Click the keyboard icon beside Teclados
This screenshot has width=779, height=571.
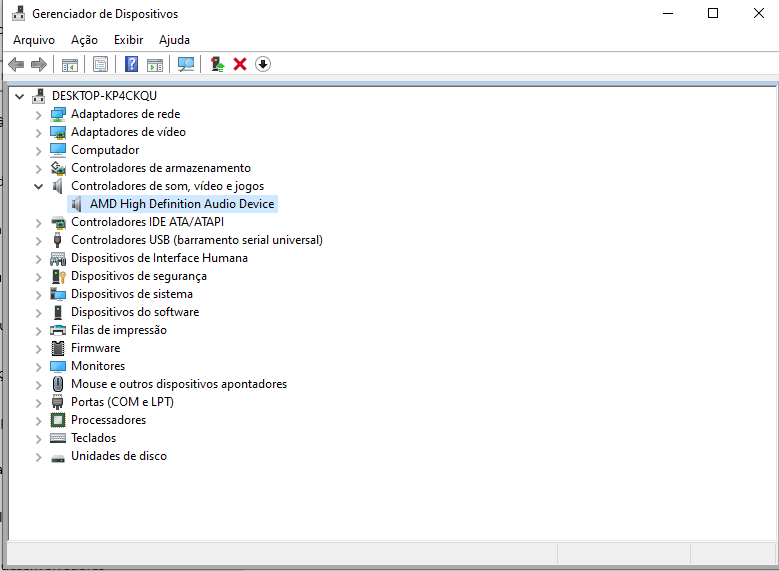(58, 438)
